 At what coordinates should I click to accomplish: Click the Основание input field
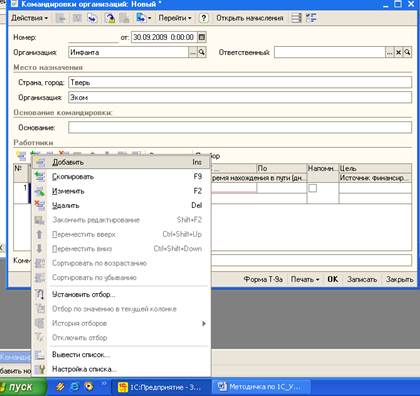click(240, 127)
